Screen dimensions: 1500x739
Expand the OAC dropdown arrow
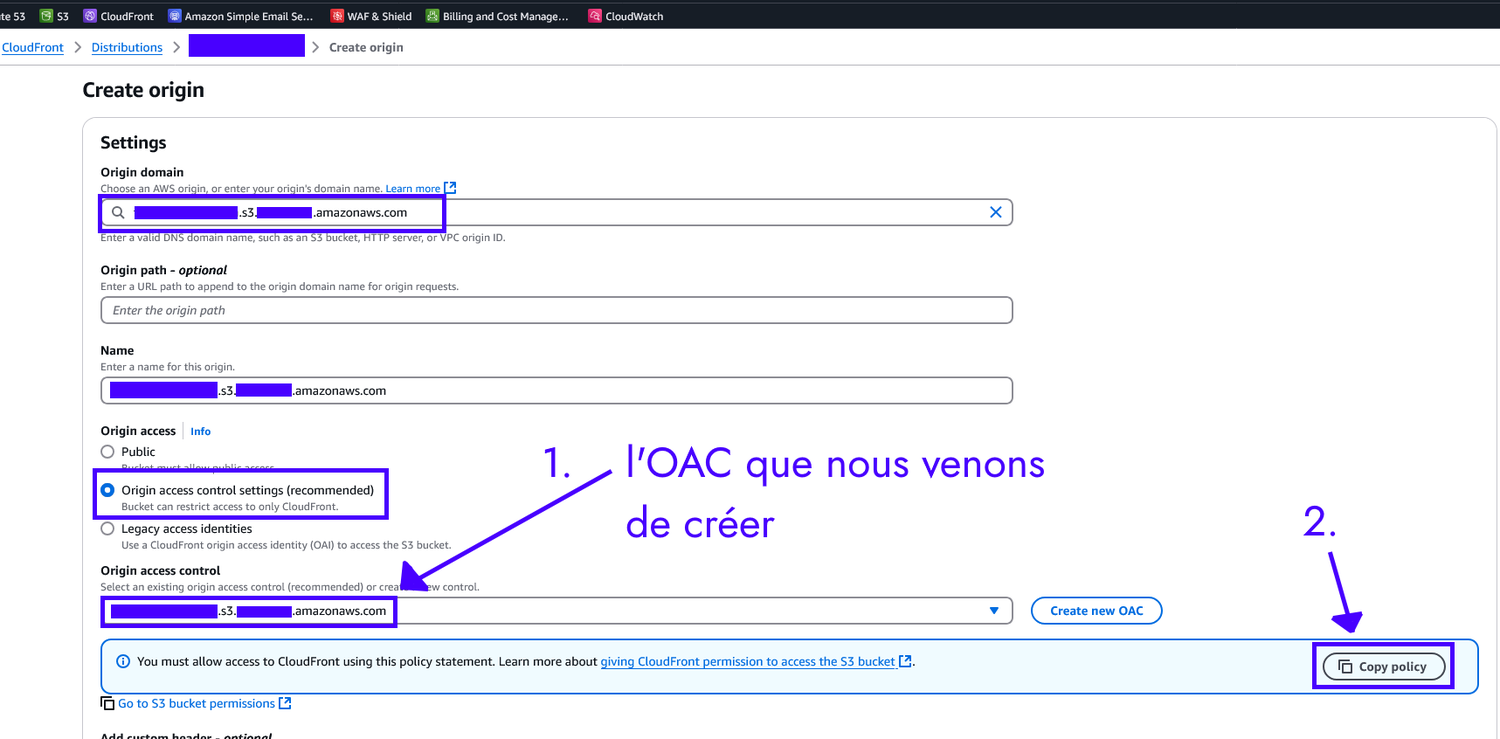pos(994,611)
